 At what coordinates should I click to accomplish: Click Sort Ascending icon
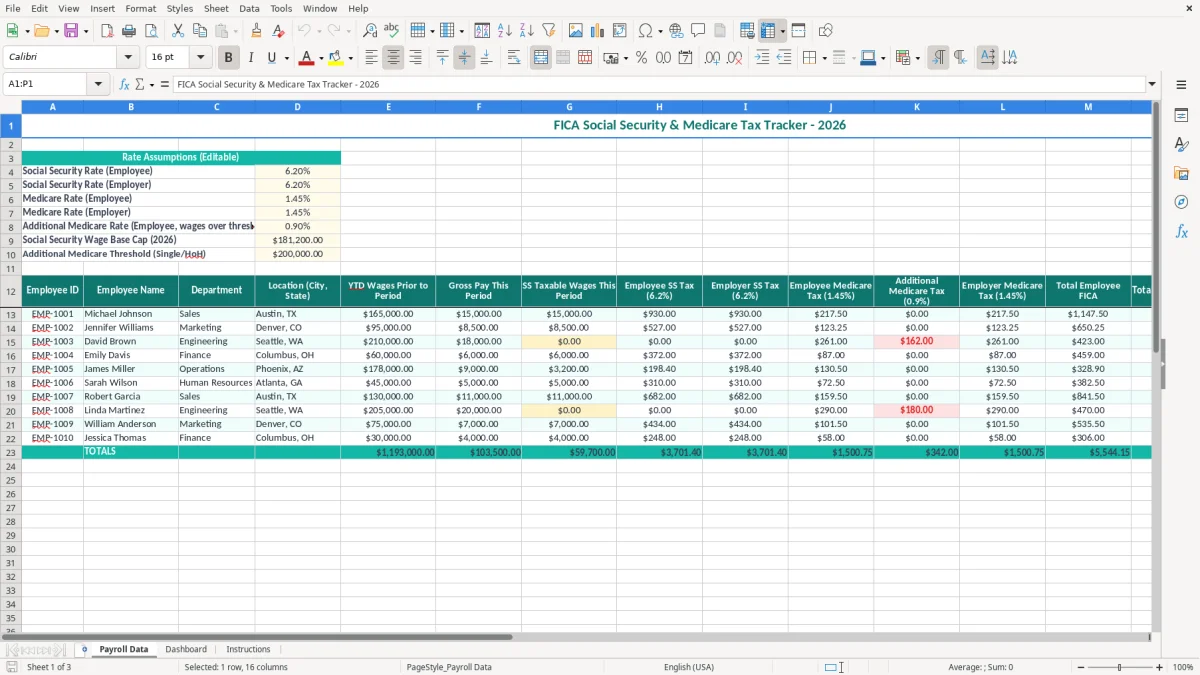pos(505,31)
